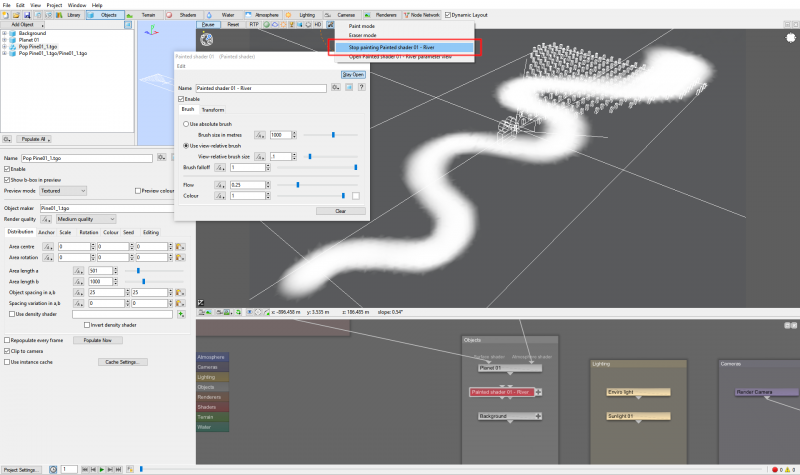Click the green refresh icon below the 3D preview
The height and width of the screenshot is (475, 800).
[x=238, y=312]
